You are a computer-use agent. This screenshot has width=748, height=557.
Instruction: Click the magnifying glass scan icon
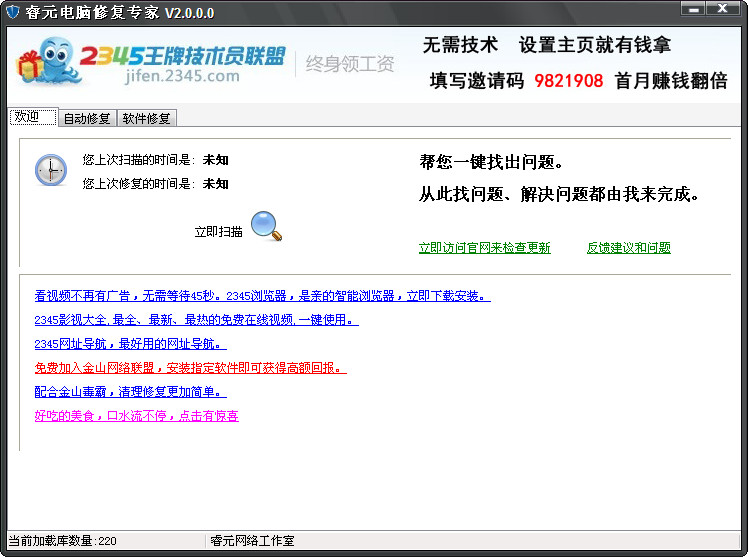(266, 226)
